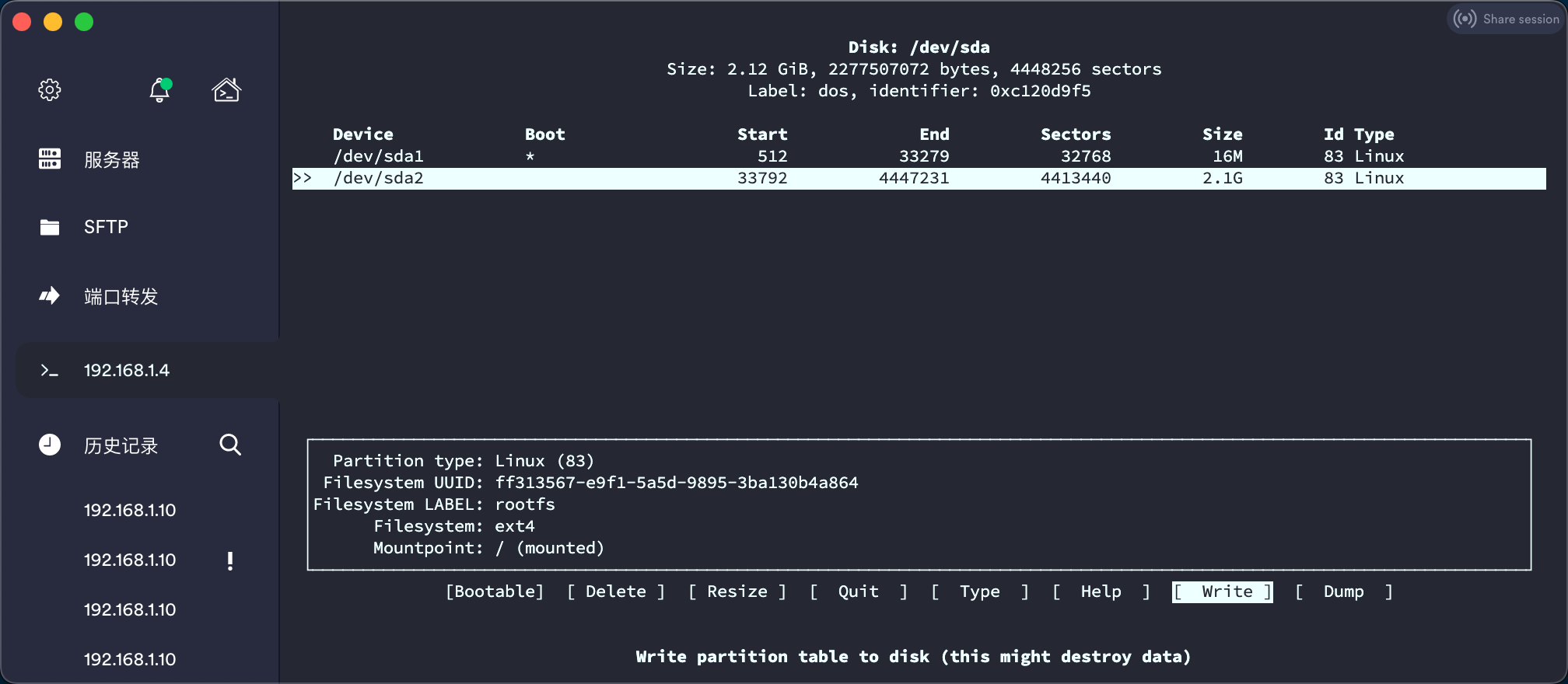Open the notifications bell icon
1568x684 pixels.
[x=159, y=90]
